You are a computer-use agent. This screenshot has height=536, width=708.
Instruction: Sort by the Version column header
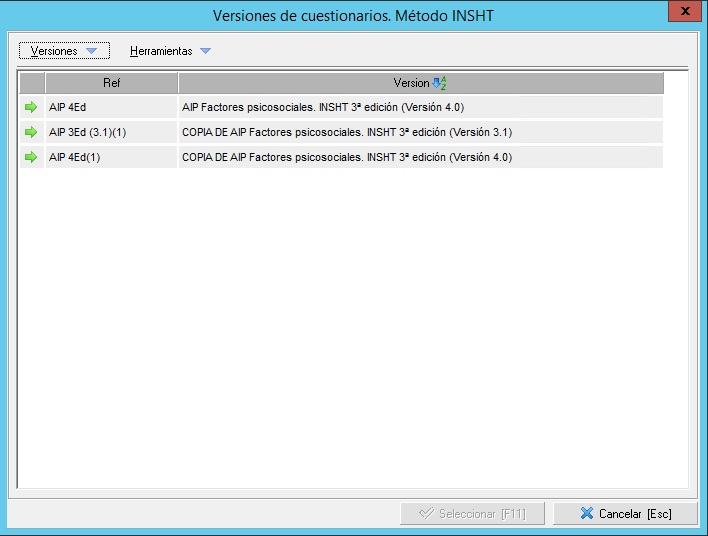click(410, 84)
